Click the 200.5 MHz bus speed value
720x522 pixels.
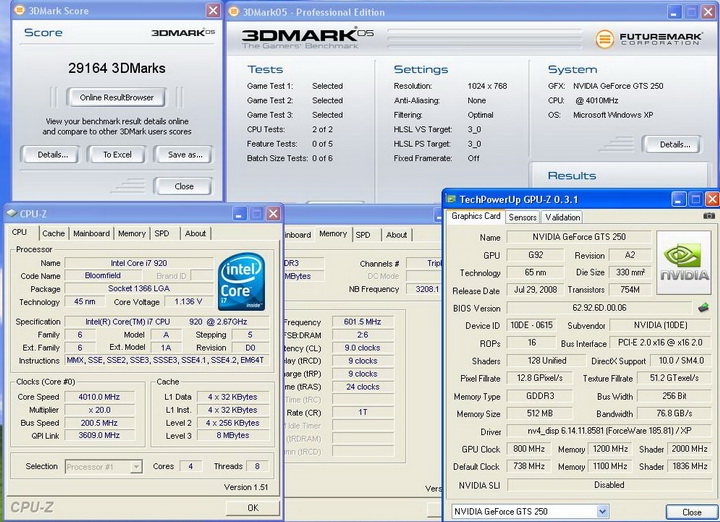coord(99,423)
